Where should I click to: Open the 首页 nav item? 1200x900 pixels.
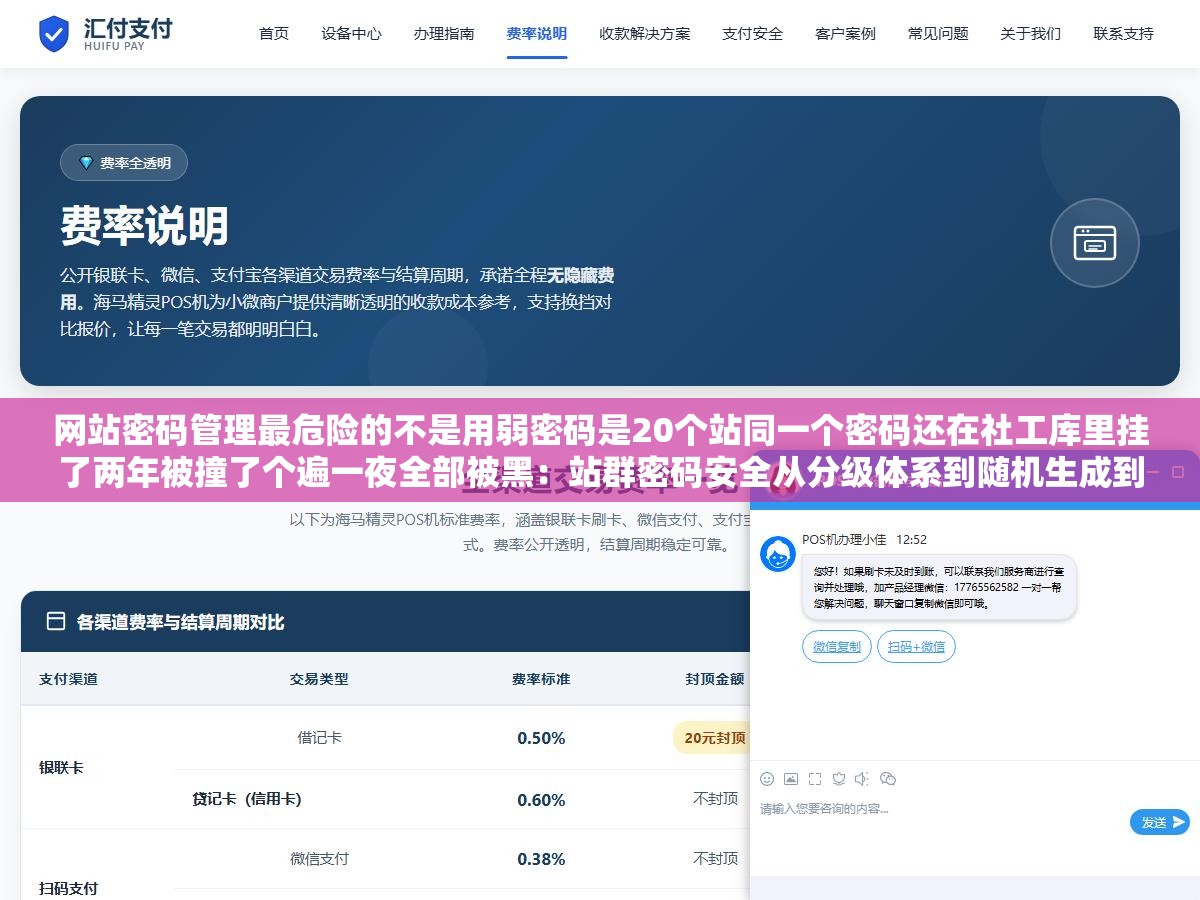click(x=274, y=33)
